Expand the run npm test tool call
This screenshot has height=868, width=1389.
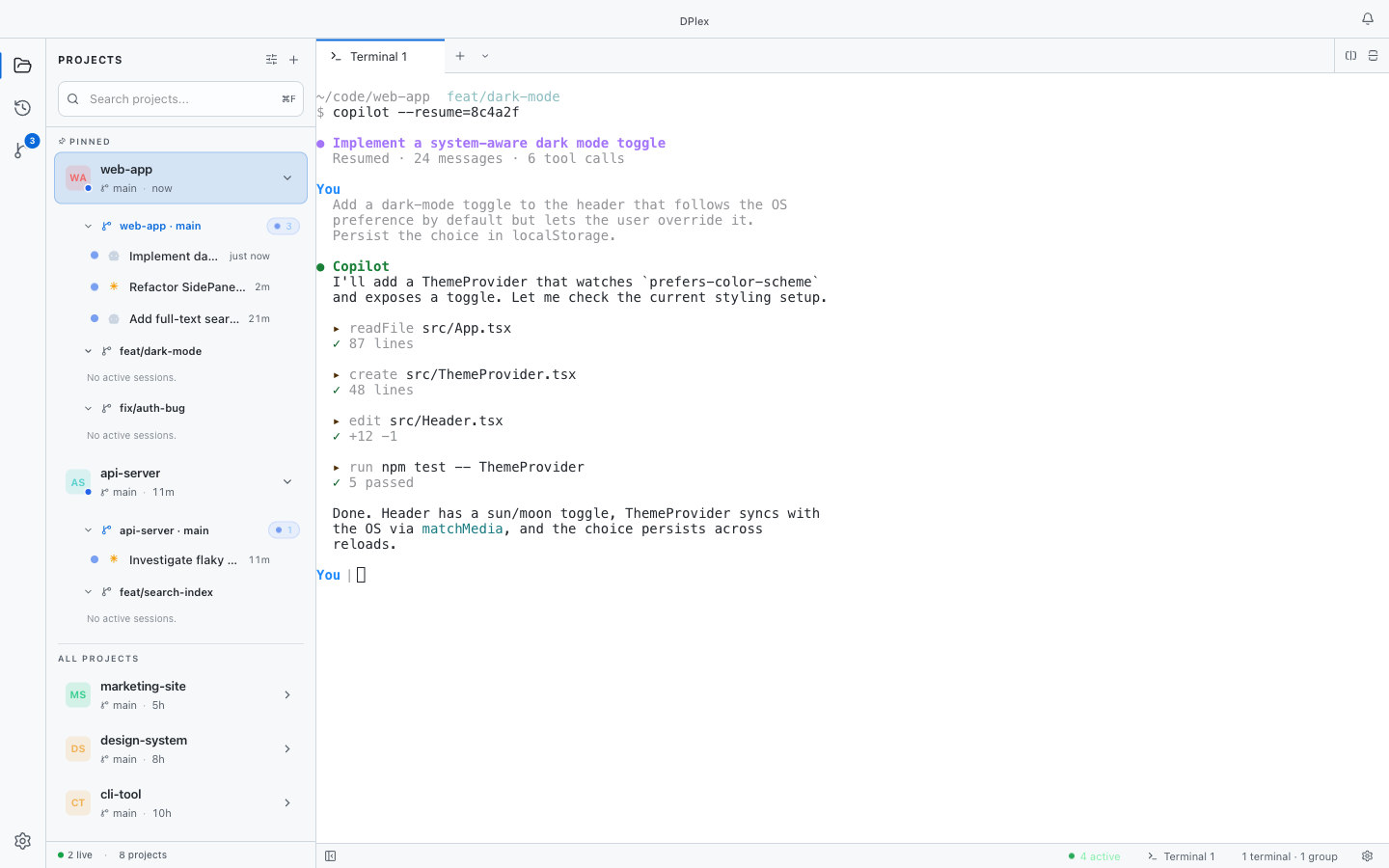click(458, 467)
